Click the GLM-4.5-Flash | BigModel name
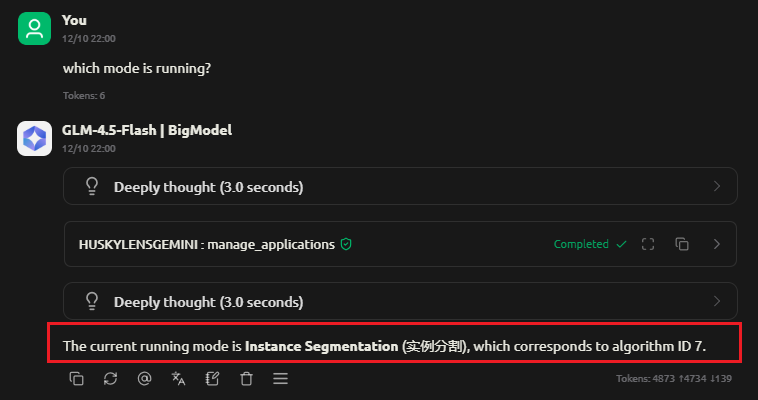 147,130
